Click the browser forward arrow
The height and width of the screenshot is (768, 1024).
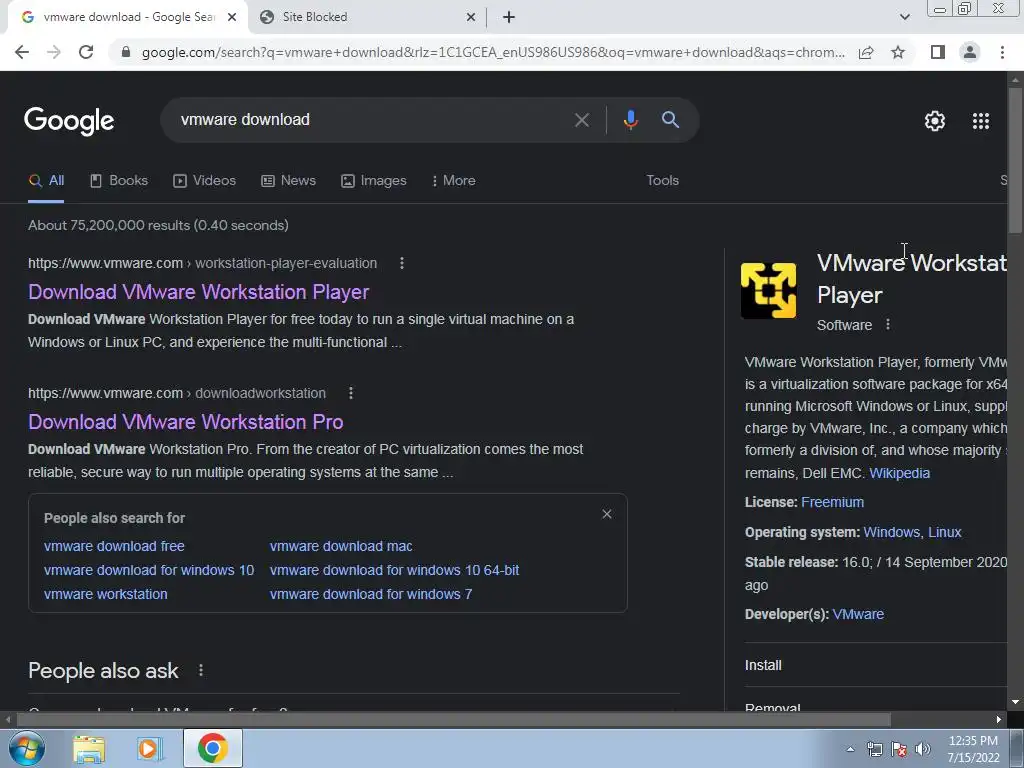point(54,52)
